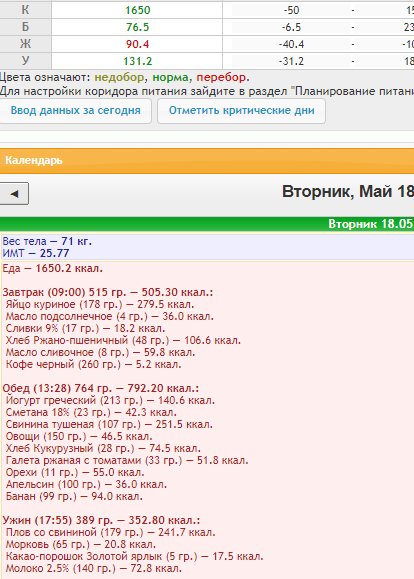The image size is (414, 579).
Task: Click the 'перебор' legend word
Action: point(221,78)
